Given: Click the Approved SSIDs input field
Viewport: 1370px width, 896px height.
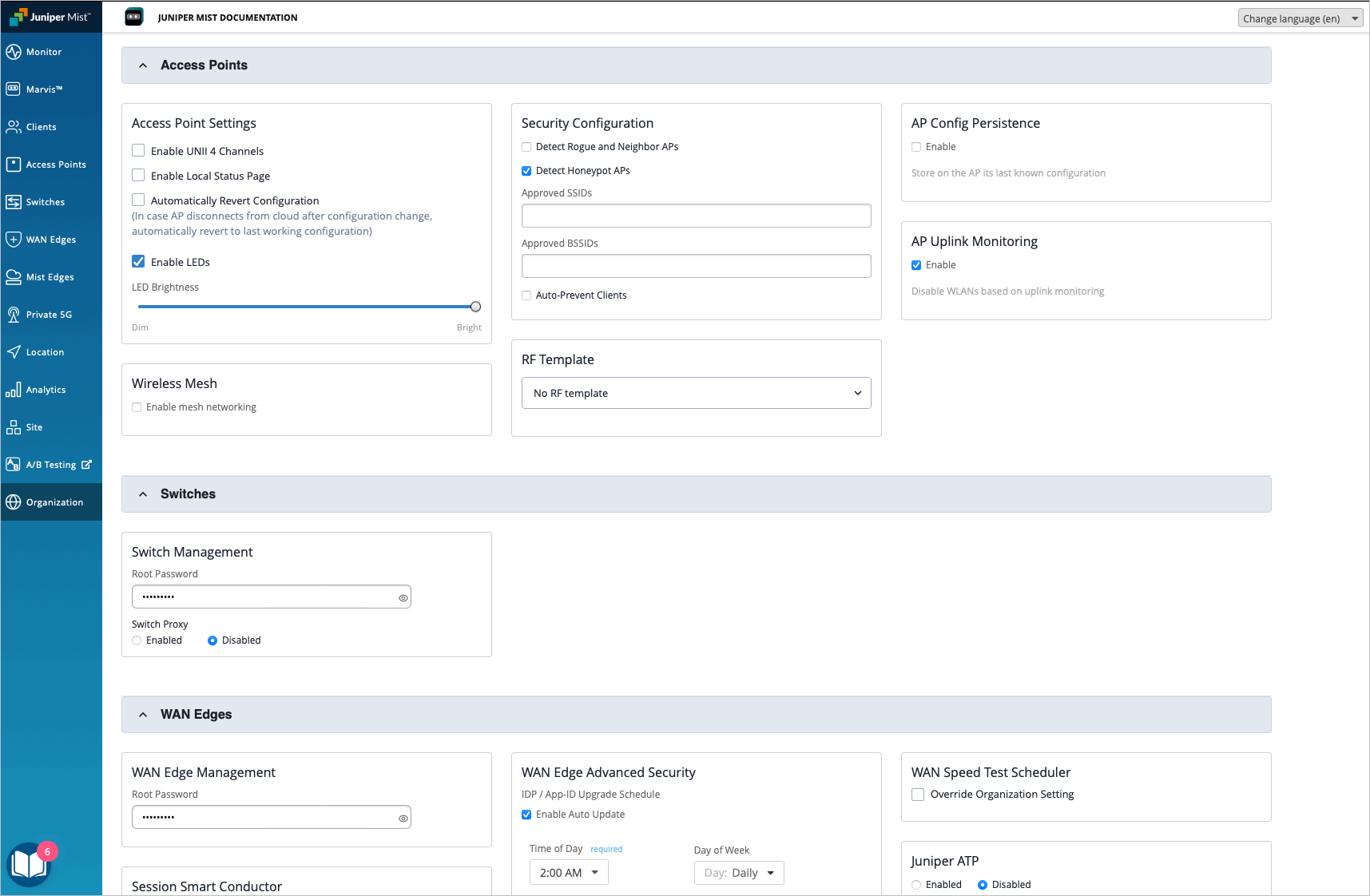Looking at the screenshot, I should click(x=696, y=216).
